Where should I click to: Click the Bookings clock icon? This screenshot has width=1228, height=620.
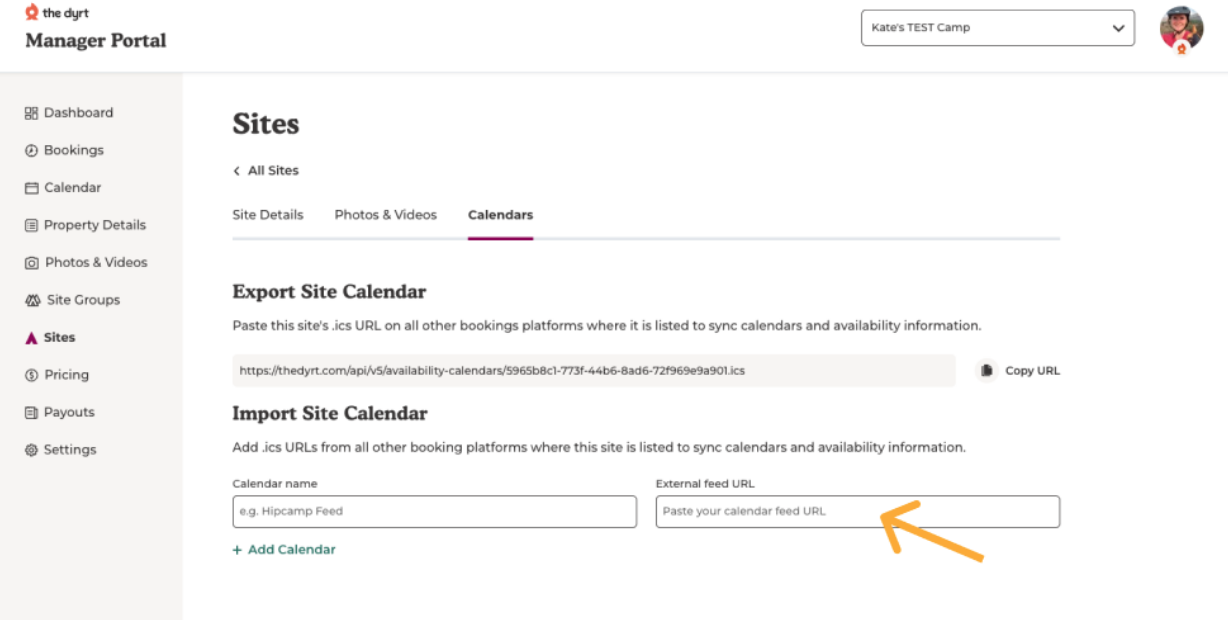pos(31,150)
